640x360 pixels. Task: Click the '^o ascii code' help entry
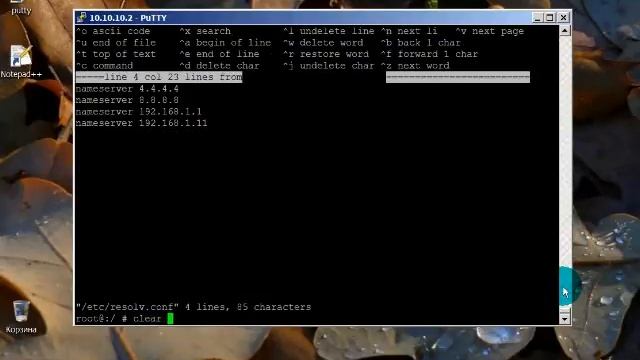tap(113, 31)
